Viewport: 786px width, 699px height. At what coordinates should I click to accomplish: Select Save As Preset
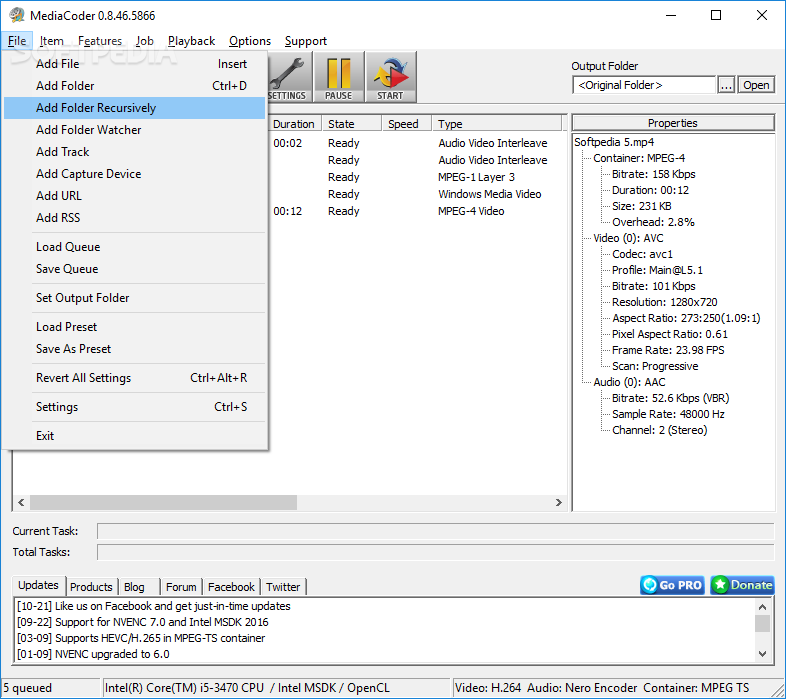pos(134,350)
